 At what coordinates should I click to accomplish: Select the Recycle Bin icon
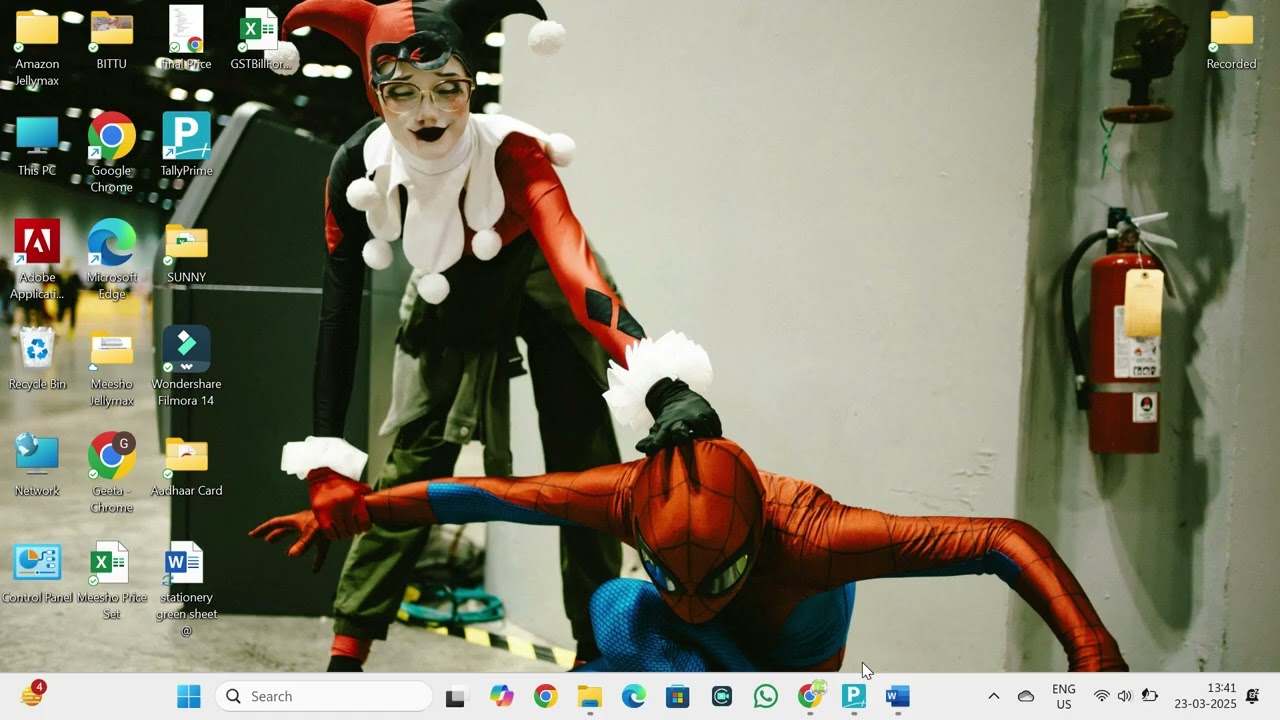pos(37,359)
